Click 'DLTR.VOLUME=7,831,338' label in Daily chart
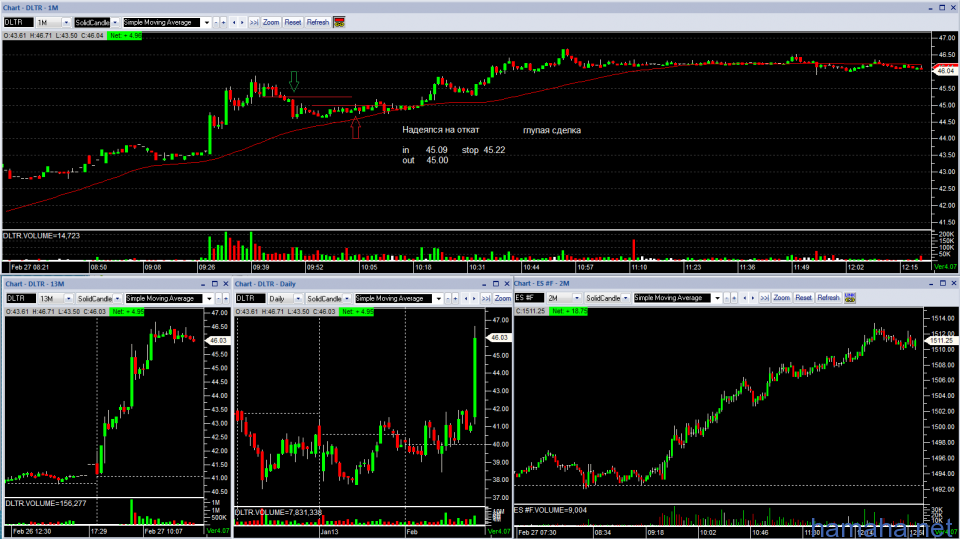The image size is (960, 539). [279, 512]
